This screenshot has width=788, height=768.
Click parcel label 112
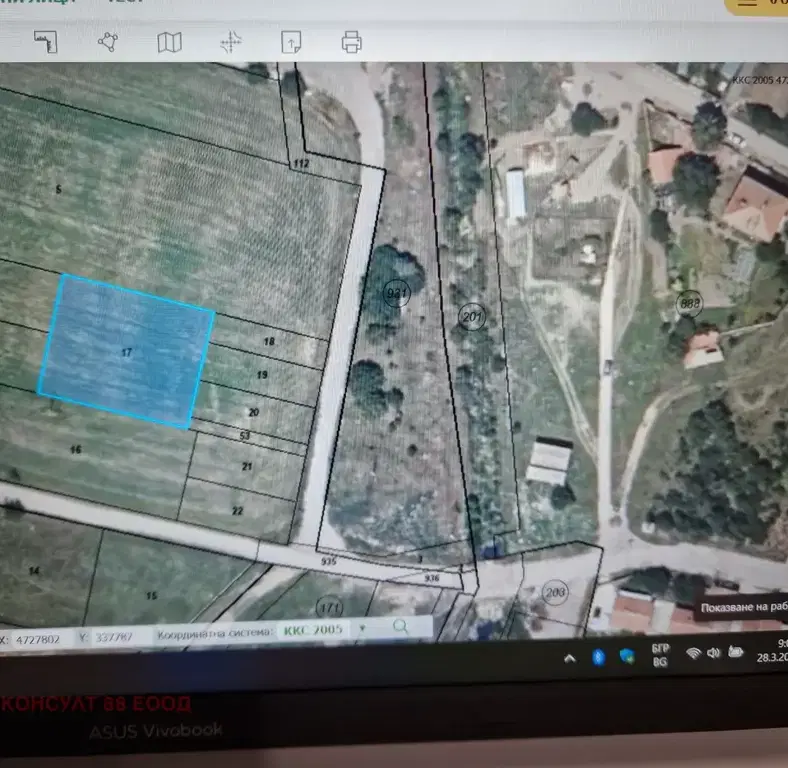(301, 163)
